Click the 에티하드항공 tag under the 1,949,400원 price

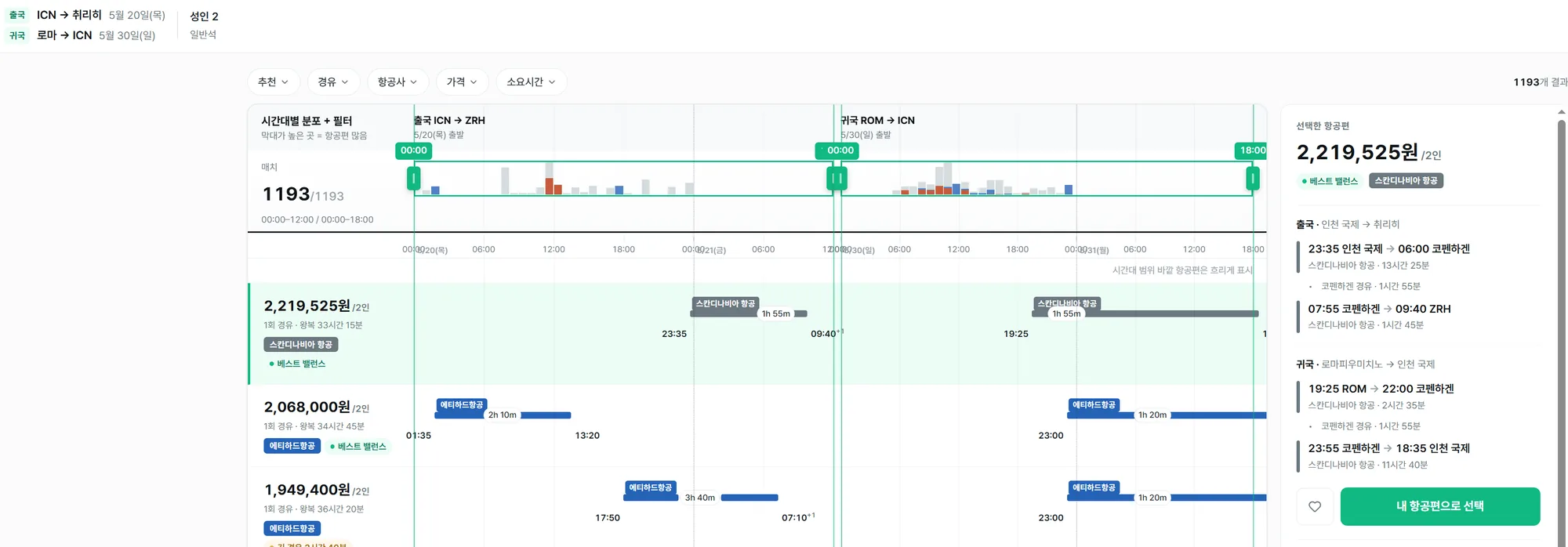tap(292, 528)
